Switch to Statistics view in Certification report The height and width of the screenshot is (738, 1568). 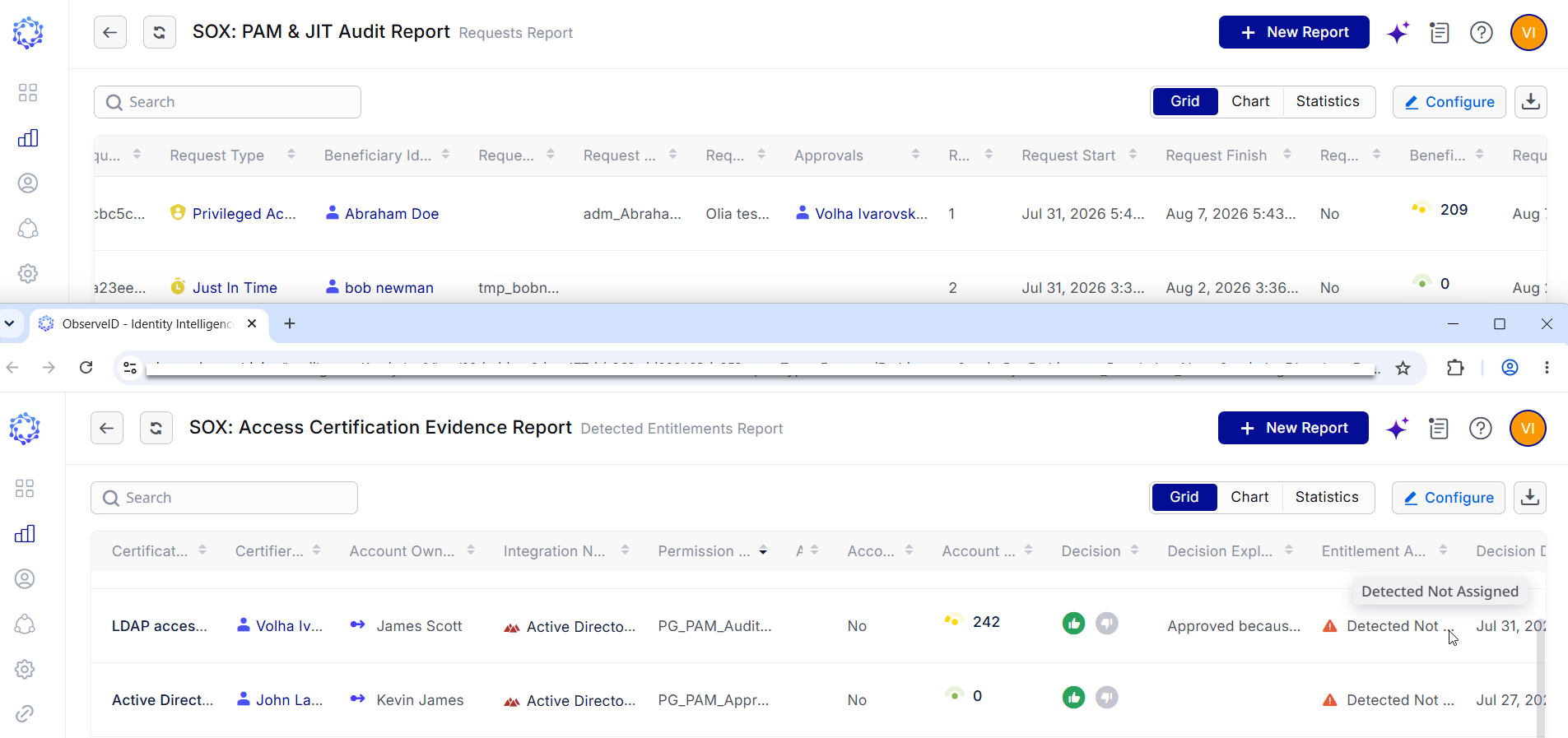[x=1327, y=497]
